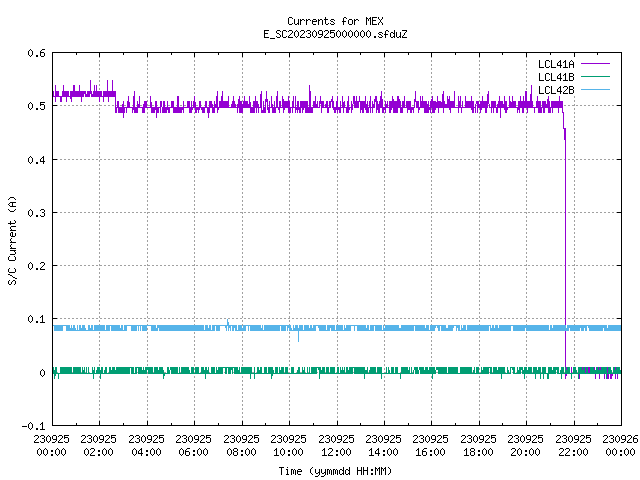
Task: Click the '230925 14:00' x-axis tick label
Action: tap(383, 446)
